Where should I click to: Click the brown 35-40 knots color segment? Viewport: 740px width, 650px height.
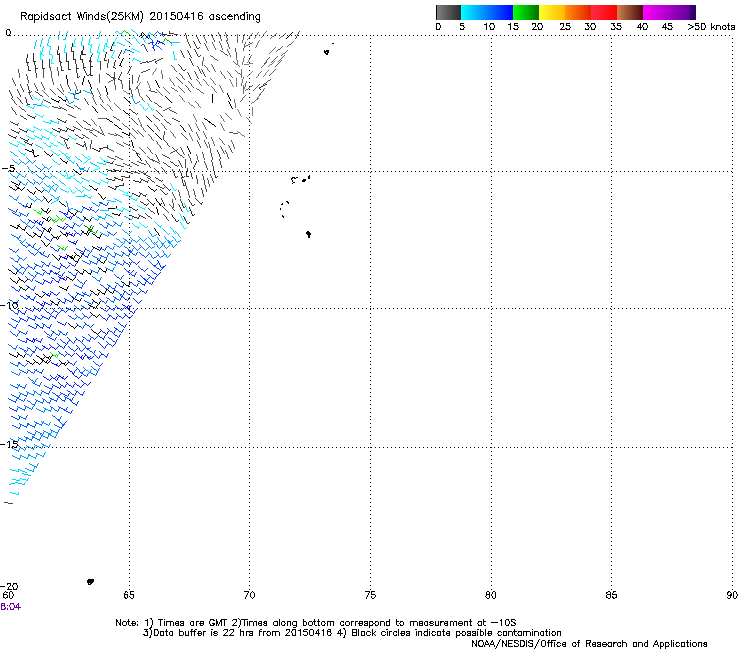pyautogui.click(x=630, y=12)
